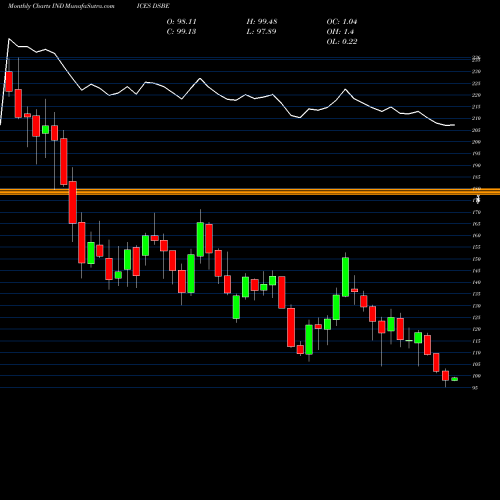Screen dimensions: 500x500
Task: Click the 145 price axis label
Action: coord(476,271)
